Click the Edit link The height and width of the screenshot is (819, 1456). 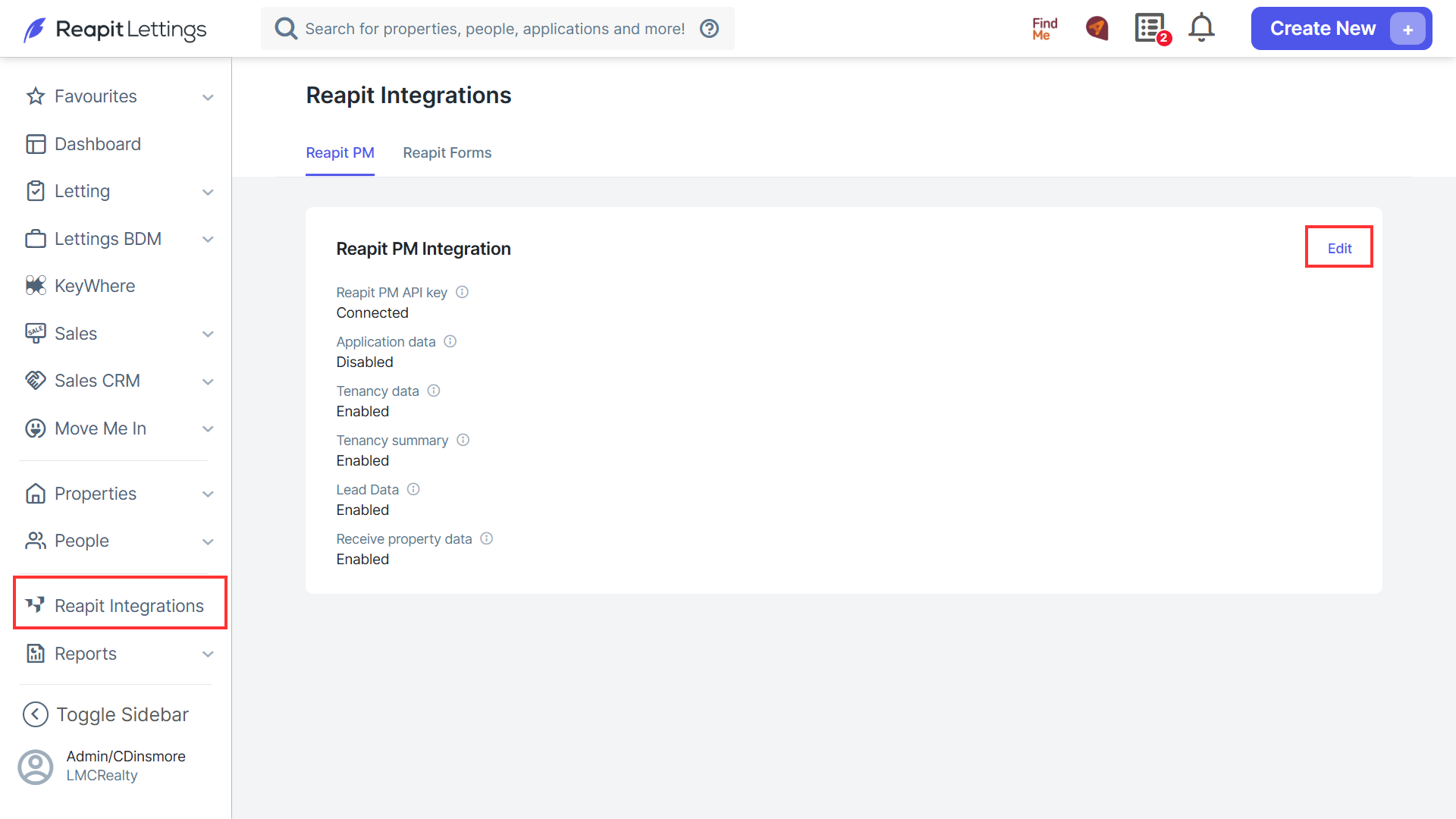pyautogui.click(x=1339, y=248)
